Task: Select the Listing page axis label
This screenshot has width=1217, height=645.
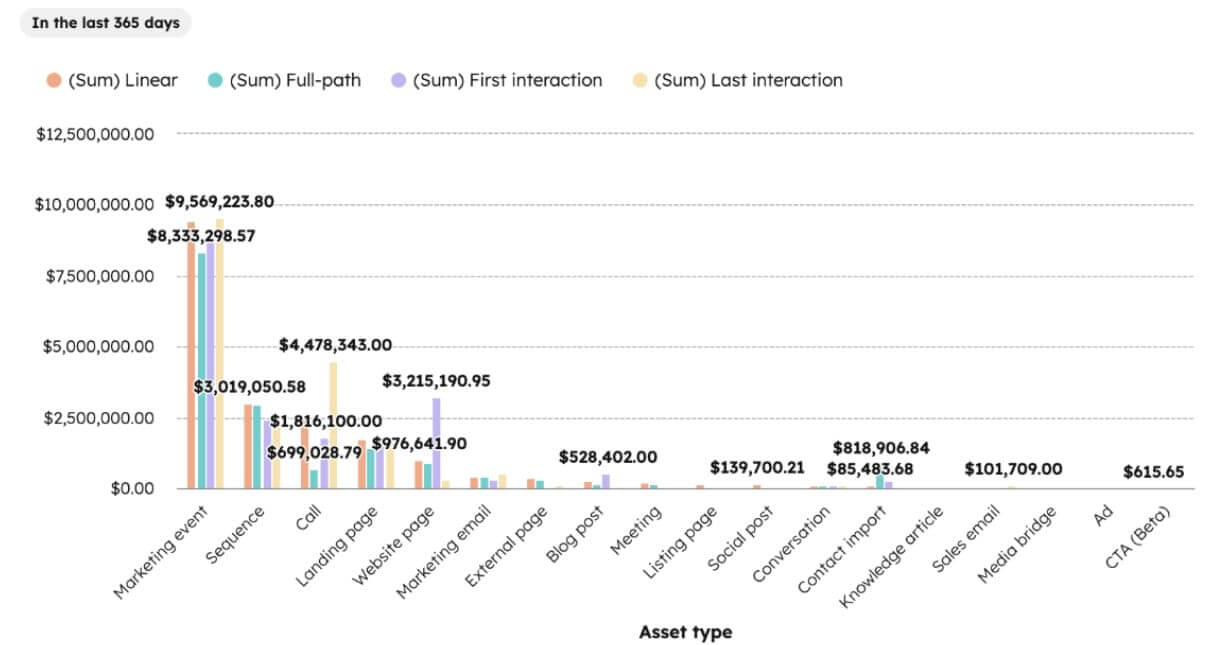Action: coord(682,543)
